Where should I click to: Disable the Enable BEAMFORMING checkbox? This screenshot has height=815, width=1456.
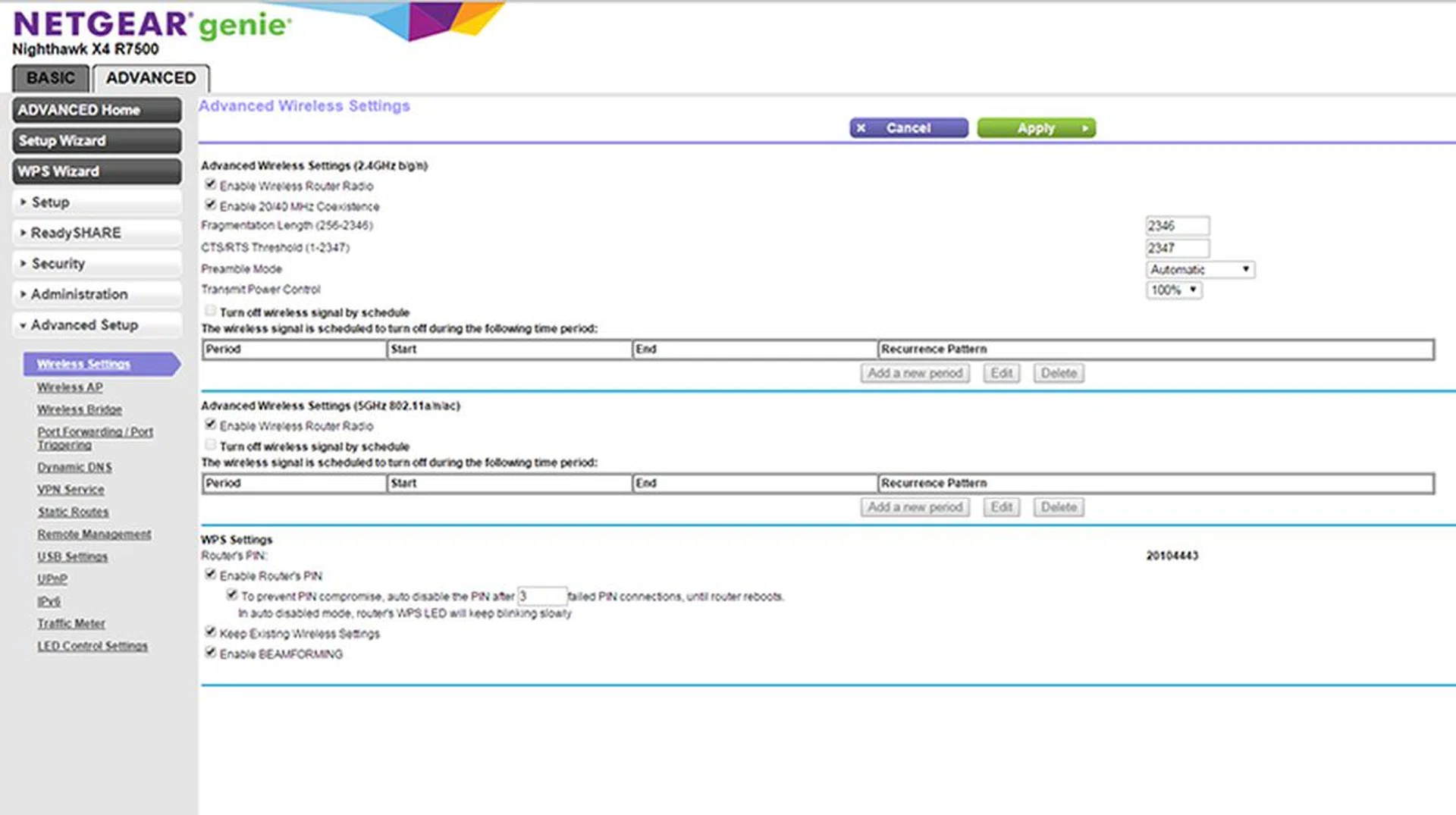(211, 653)
